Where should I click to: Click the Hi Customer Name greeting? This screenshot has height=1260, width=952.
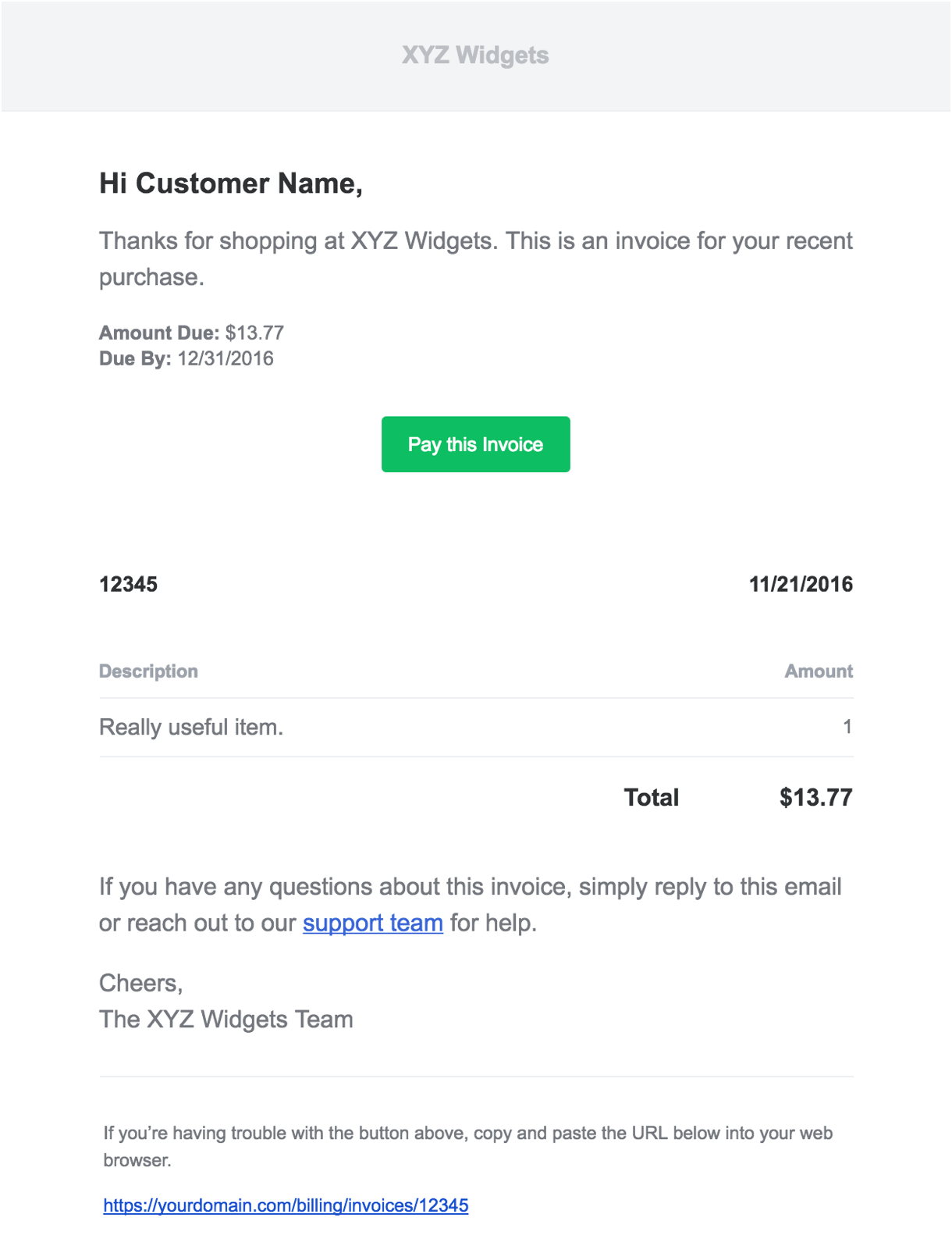click(231, 183)
